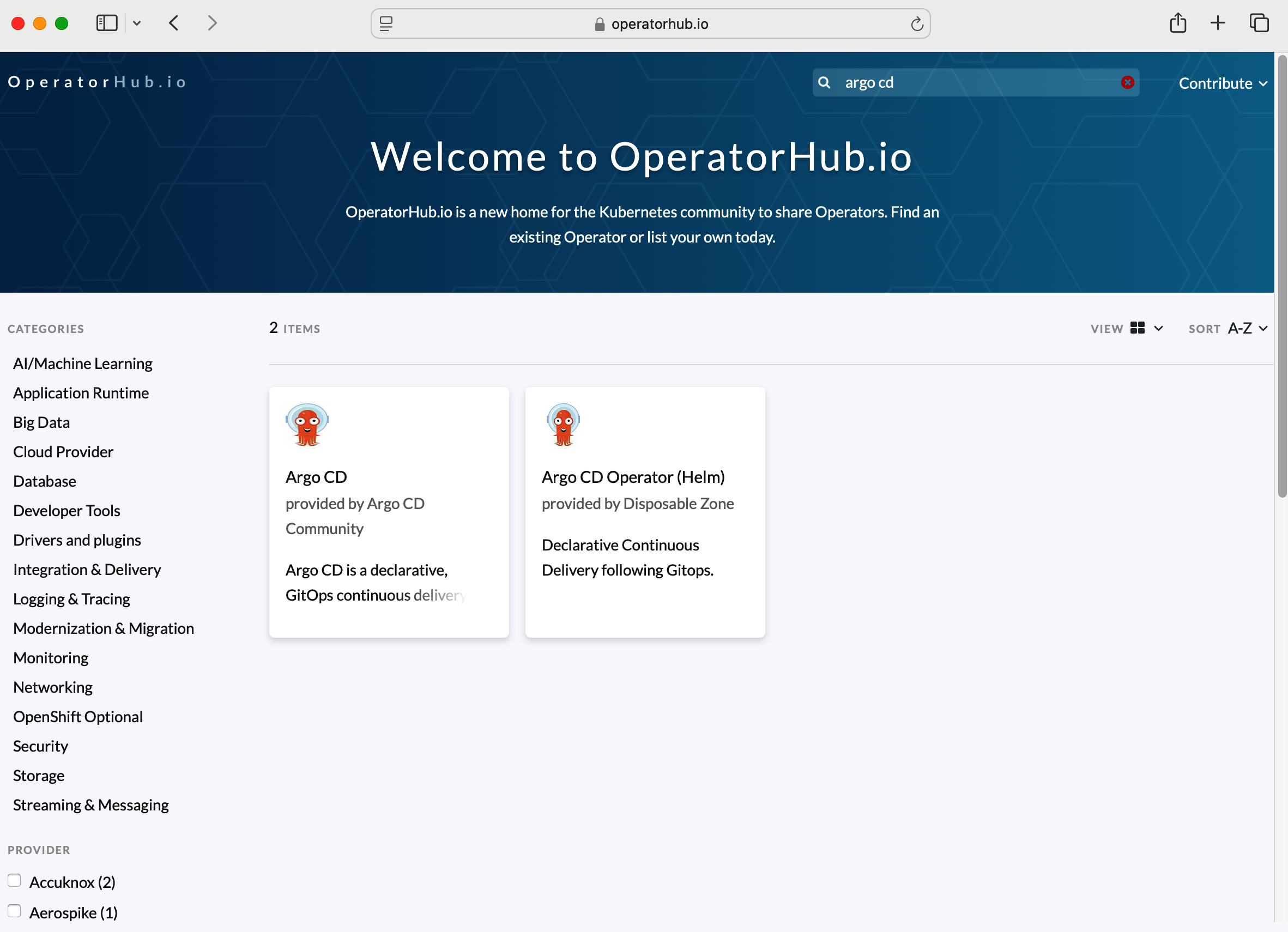Click the search magnifier icon
Screen dimensions: 1288x932
coord(824,83)
